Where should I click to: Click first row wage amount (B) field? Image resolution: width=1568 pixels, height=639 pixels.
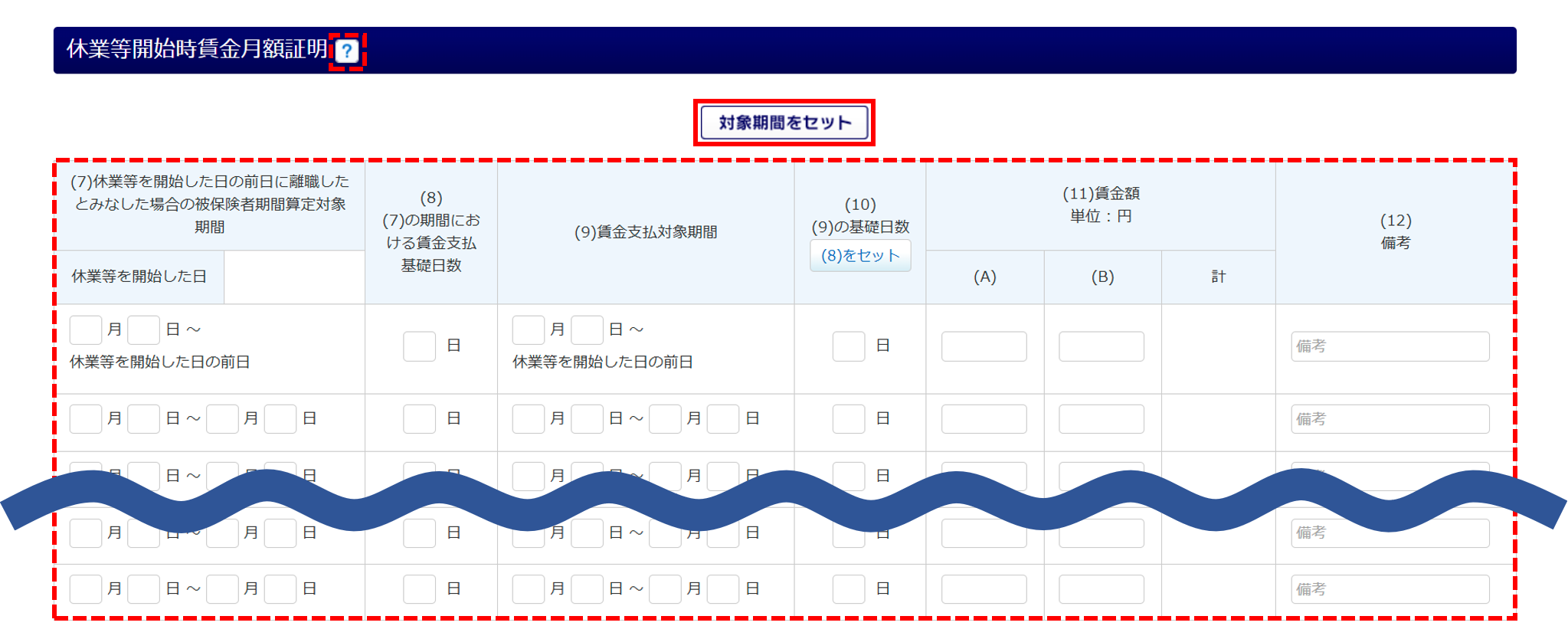tap(1102, 346)
